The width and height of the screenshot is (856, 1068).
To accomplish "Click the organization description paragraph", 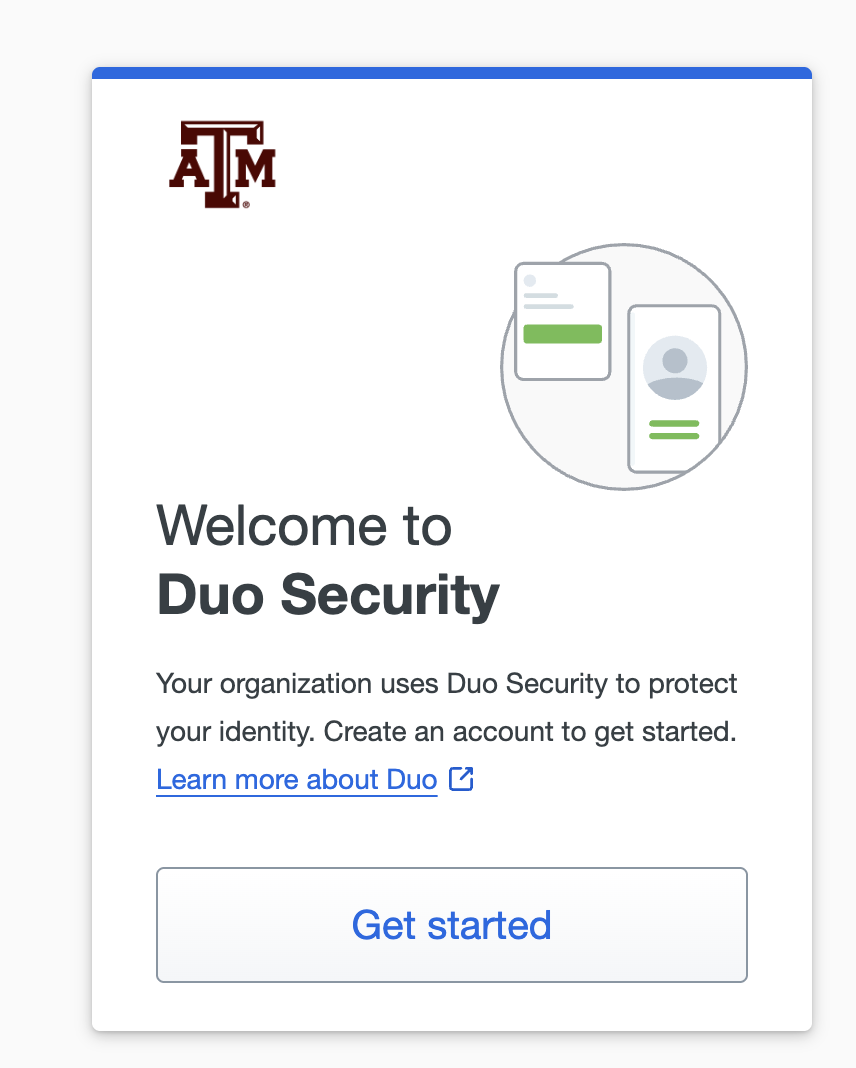I will click(446, 707).
